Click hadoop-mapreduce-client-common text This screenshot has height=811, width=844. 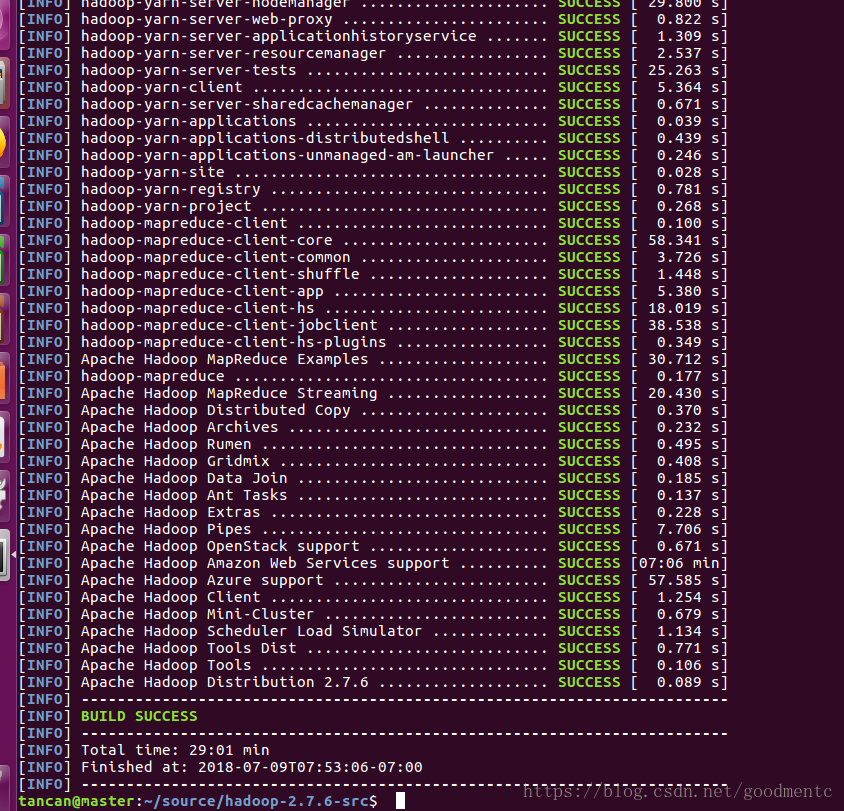click(215, 258)
